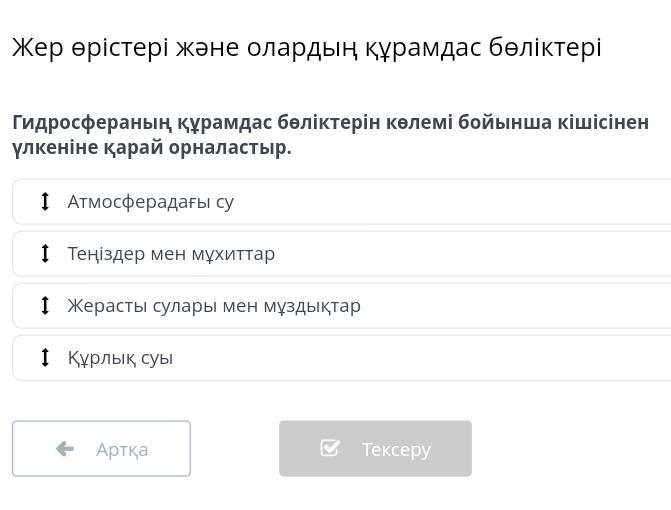This screenshot has height=510, width=671.
Task: Click the word Құрлық in the last answer
Action: [x=101, y=358]
